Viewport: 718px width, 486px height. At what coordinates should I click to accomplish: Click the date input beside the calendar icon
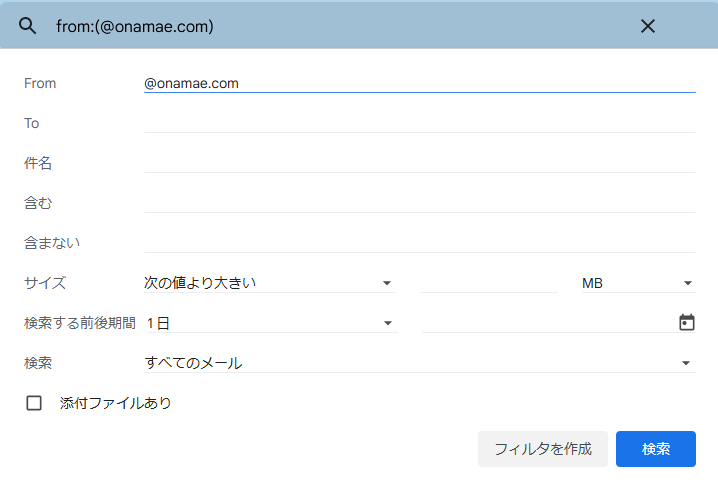pyautogui.click(x=549, y=323)
